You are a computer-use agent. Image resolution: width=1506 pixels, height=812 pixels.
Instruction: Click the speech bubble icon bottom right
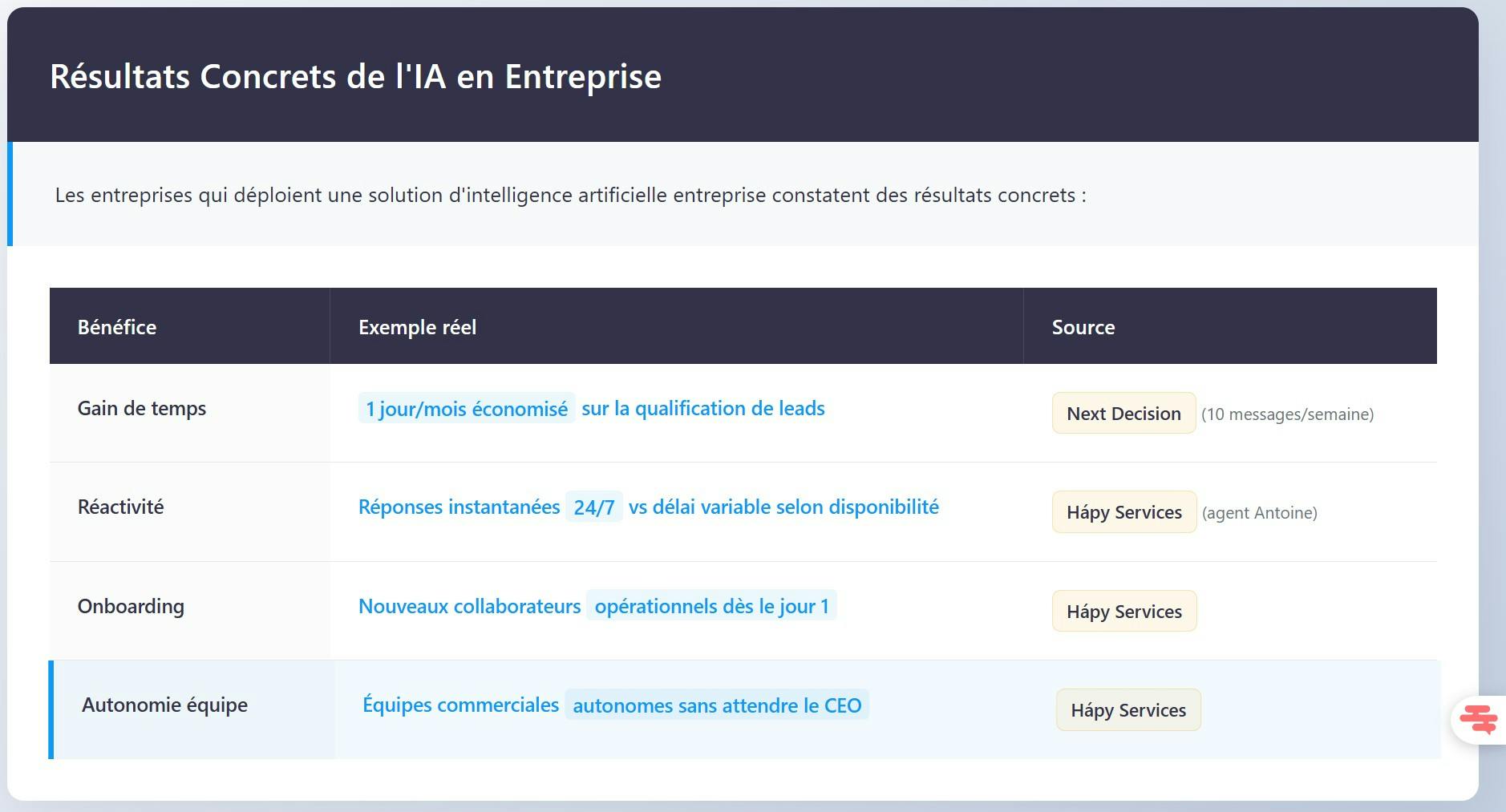pos(1480,718)
